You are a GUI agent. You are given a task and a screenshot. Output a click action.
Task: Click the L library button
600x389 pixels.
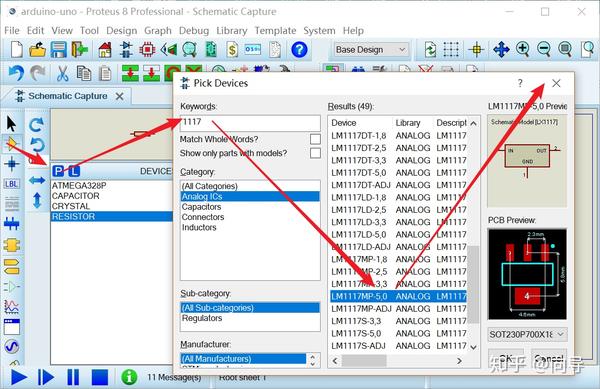(74, 171)
